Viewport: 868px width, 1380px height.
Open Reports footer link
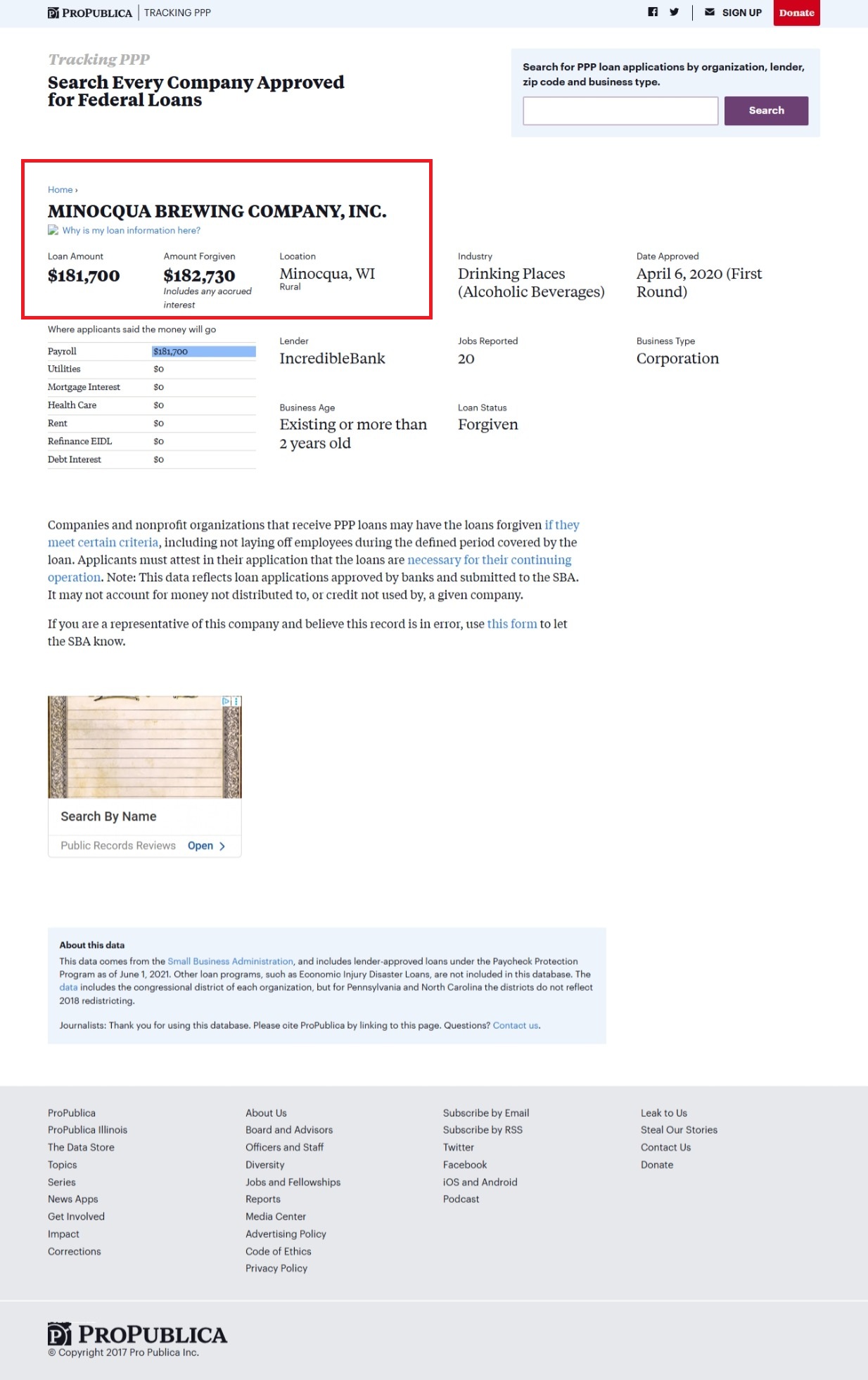pos(263,1199)
